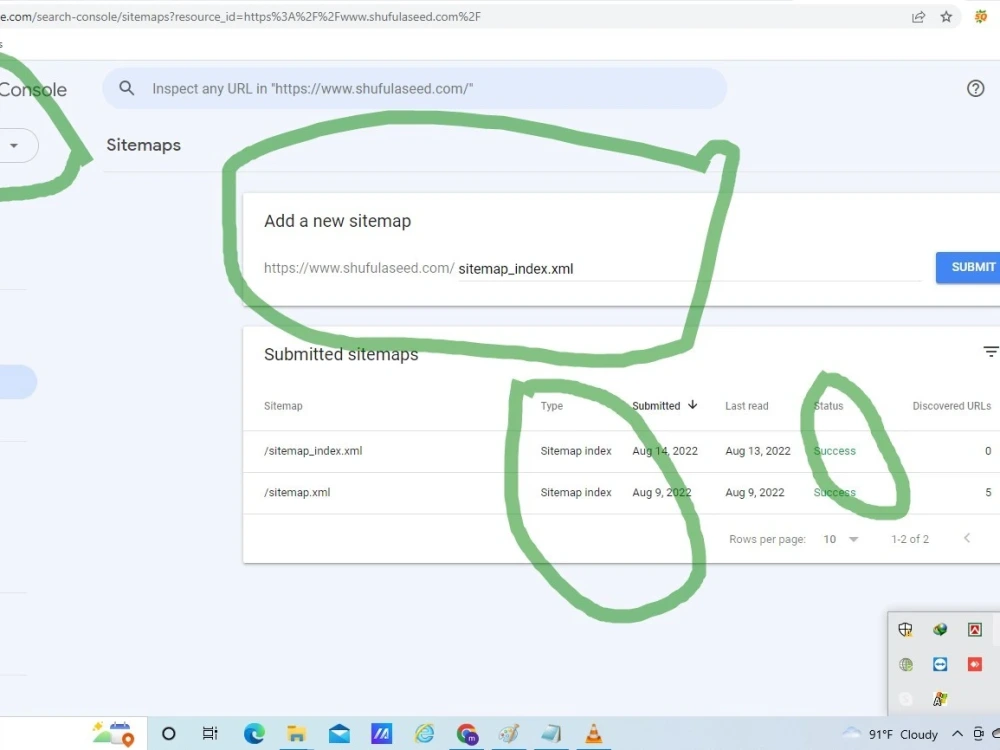Click Success status for /sitemap_index.xml
The image size is (1000, 750).
(x=834, y=451)
